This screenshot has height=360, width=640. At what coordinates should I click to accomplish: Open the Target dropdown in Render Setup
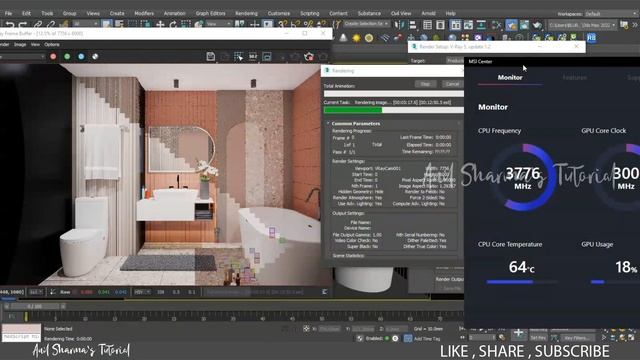[x=454, y=60]
